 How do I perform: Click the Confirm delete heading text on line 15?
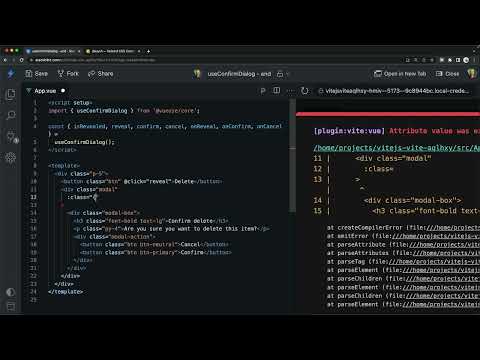point(190,221)
